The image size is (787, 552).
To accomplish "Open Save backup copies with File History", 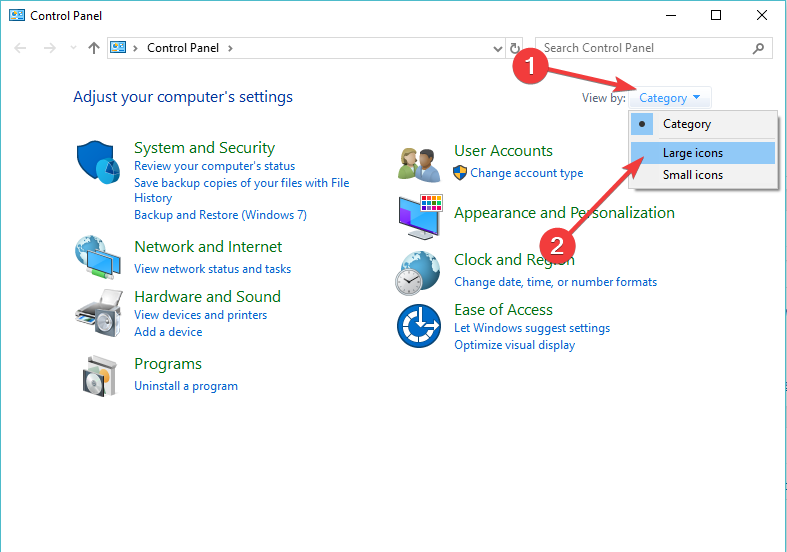I will click(241, 190).
